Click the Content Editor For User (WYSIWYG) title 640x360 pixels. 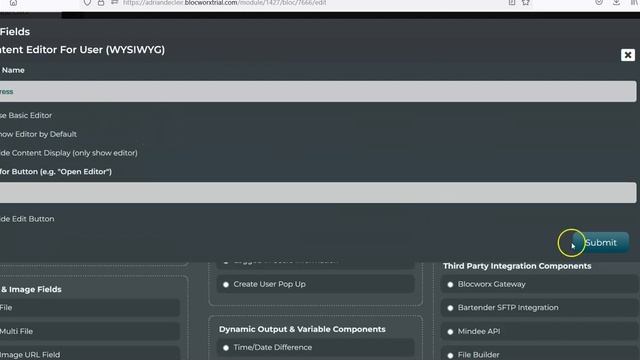tap(82, 50)
